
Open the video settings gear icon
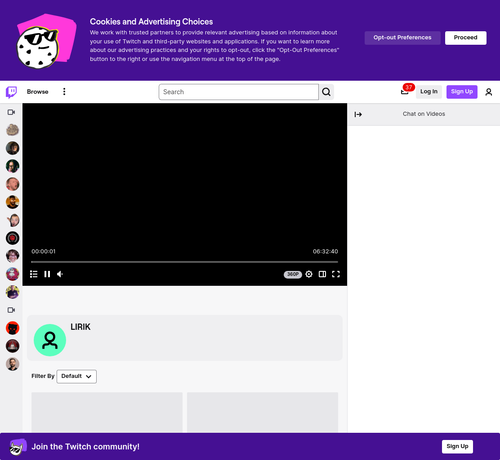(309, 274)
